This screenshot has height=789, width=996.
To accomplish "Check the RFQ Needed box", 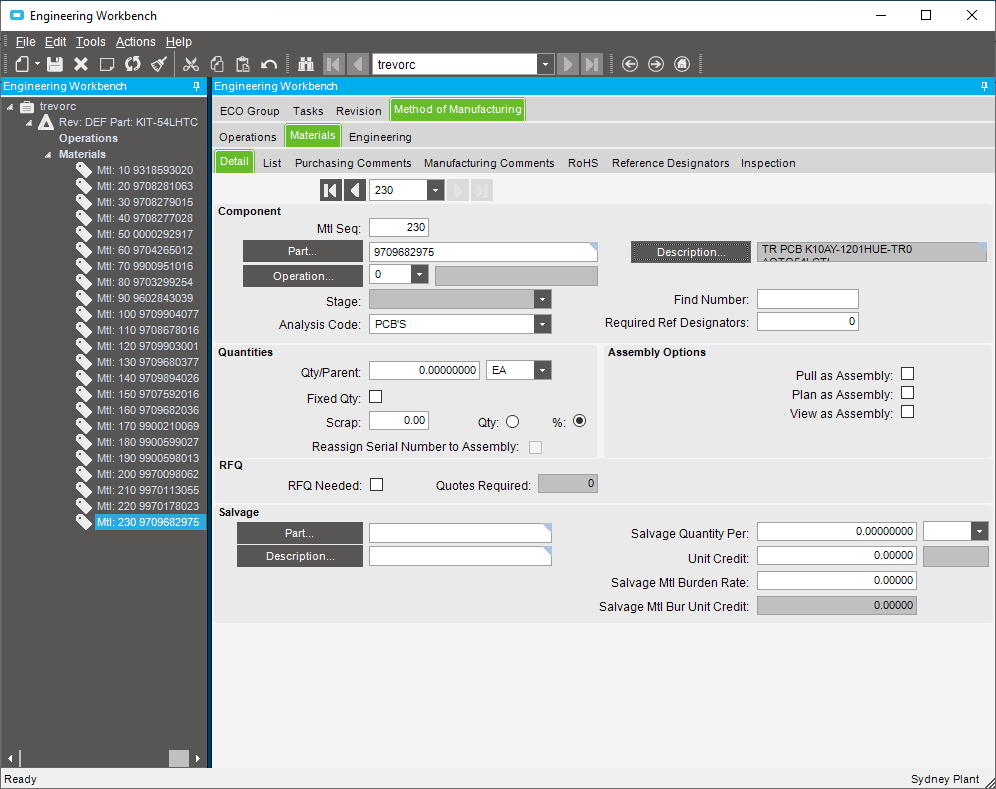I will coord(377,485).
